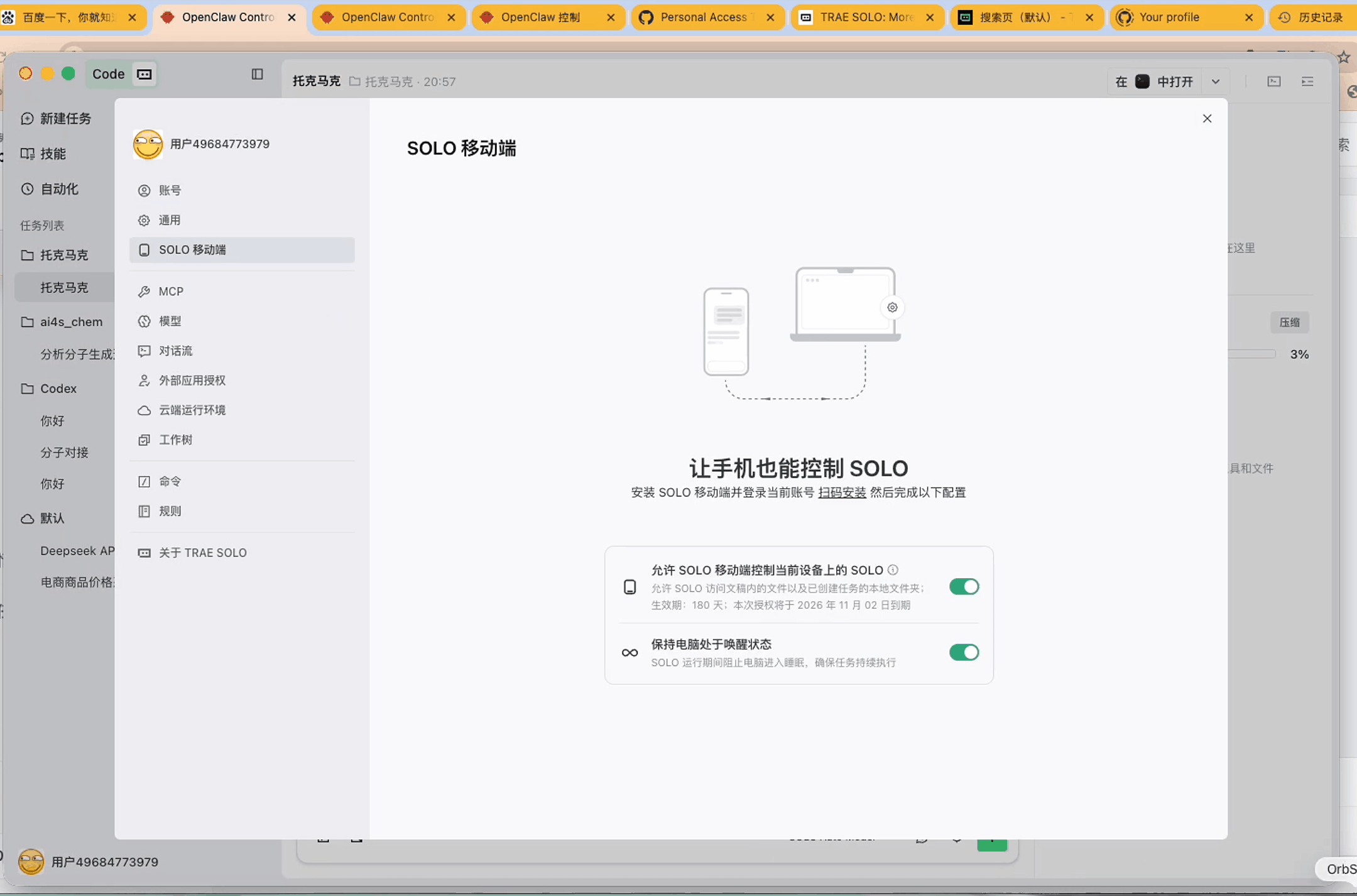Image resolution: width=1357 pixels, height=896 pixels.
Task: Click the user avatar in settings panel
Action: (148, 144)
